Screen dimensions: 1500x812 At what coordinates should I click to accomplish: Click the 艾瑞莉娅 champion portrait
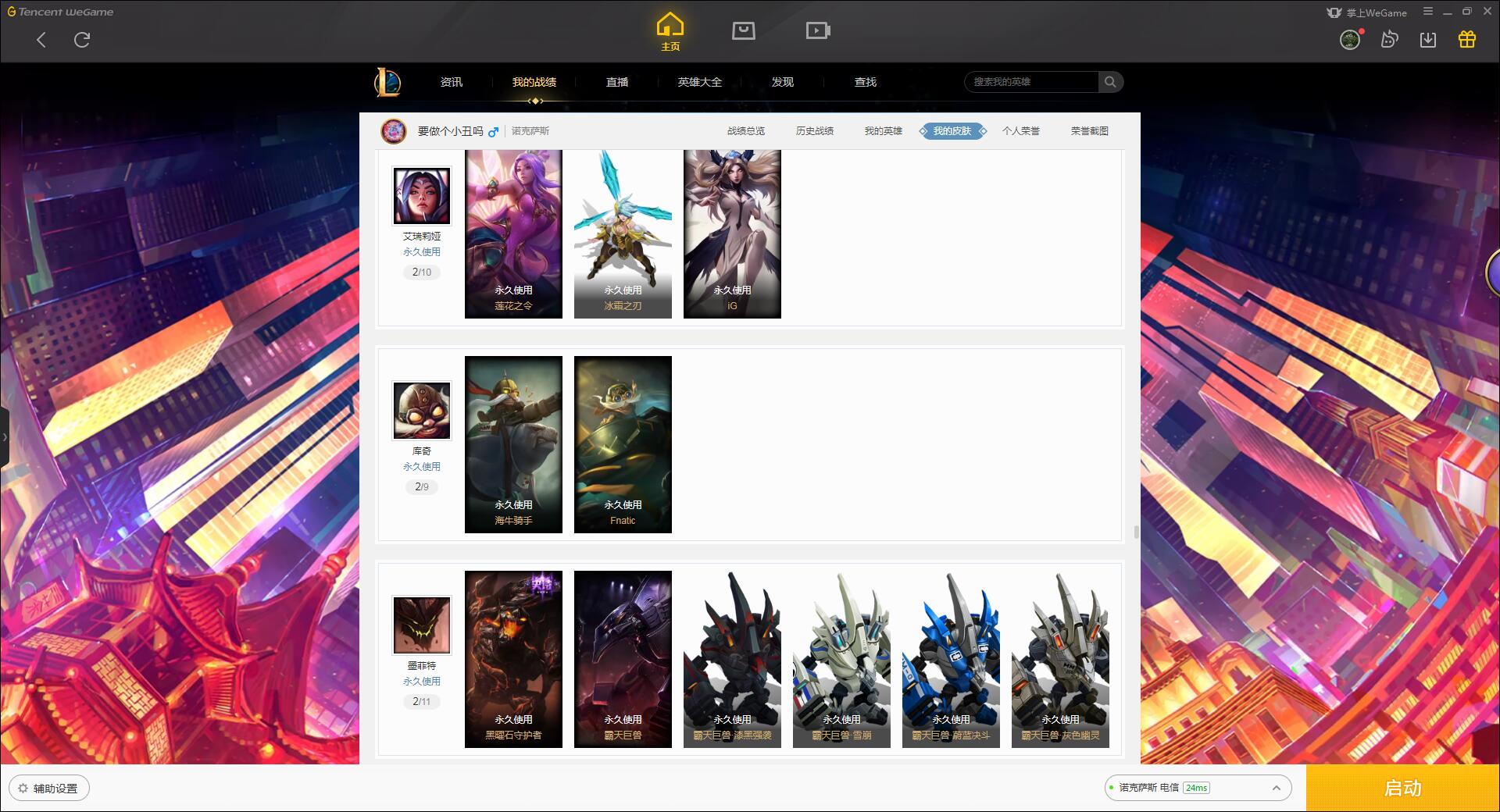(422, 196)
